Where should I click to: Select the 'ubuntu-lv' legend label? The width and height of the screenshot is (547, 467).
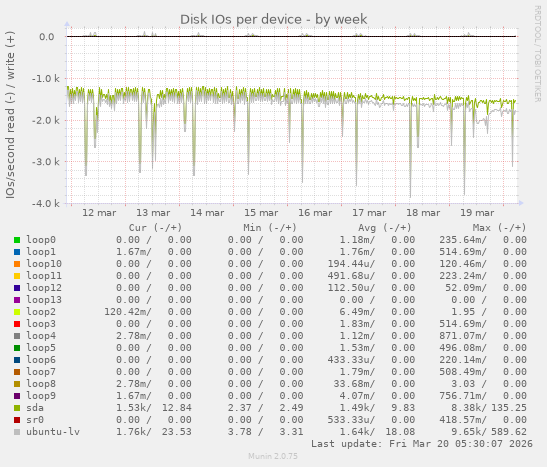pyautogui.click(x=53, y=431)
